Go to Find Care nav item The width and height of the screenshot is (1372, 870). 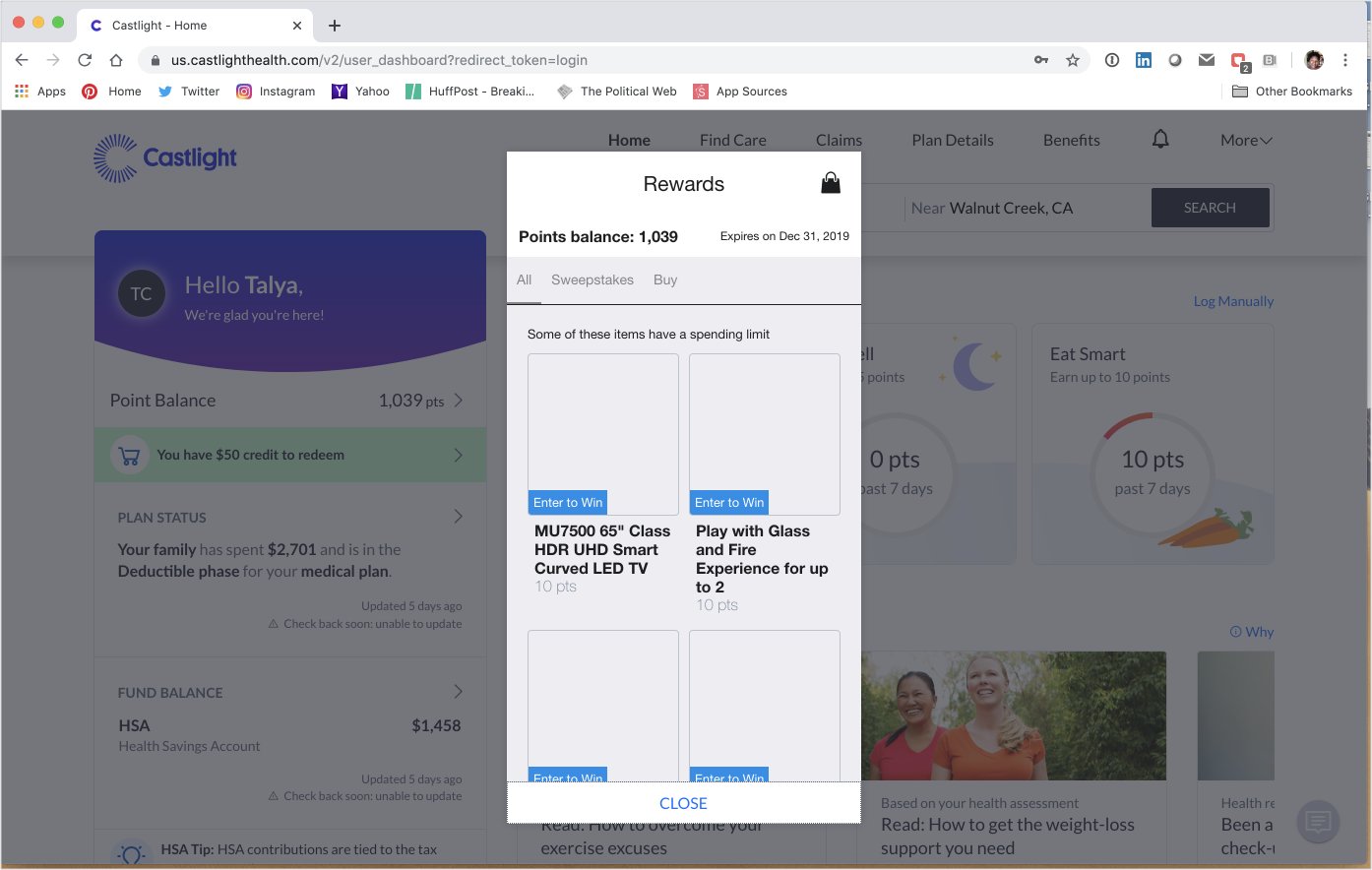(x=733, y=140)
